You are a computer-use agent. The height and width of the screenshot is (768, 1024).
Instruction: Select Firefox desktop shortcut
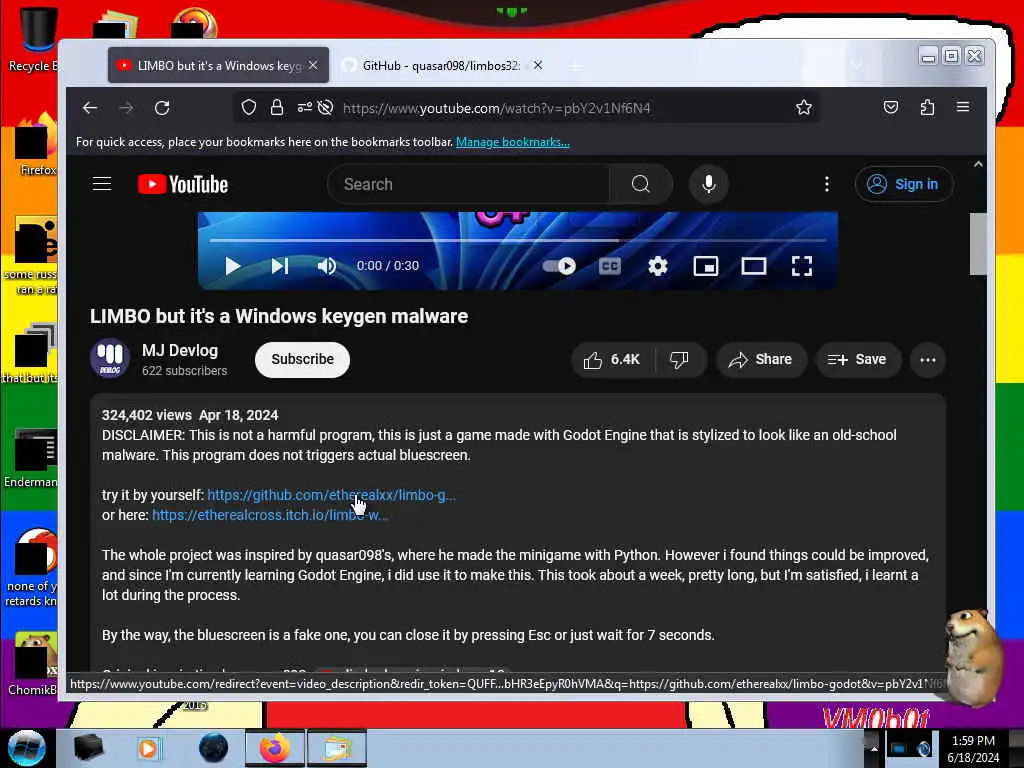click(37, 145)
